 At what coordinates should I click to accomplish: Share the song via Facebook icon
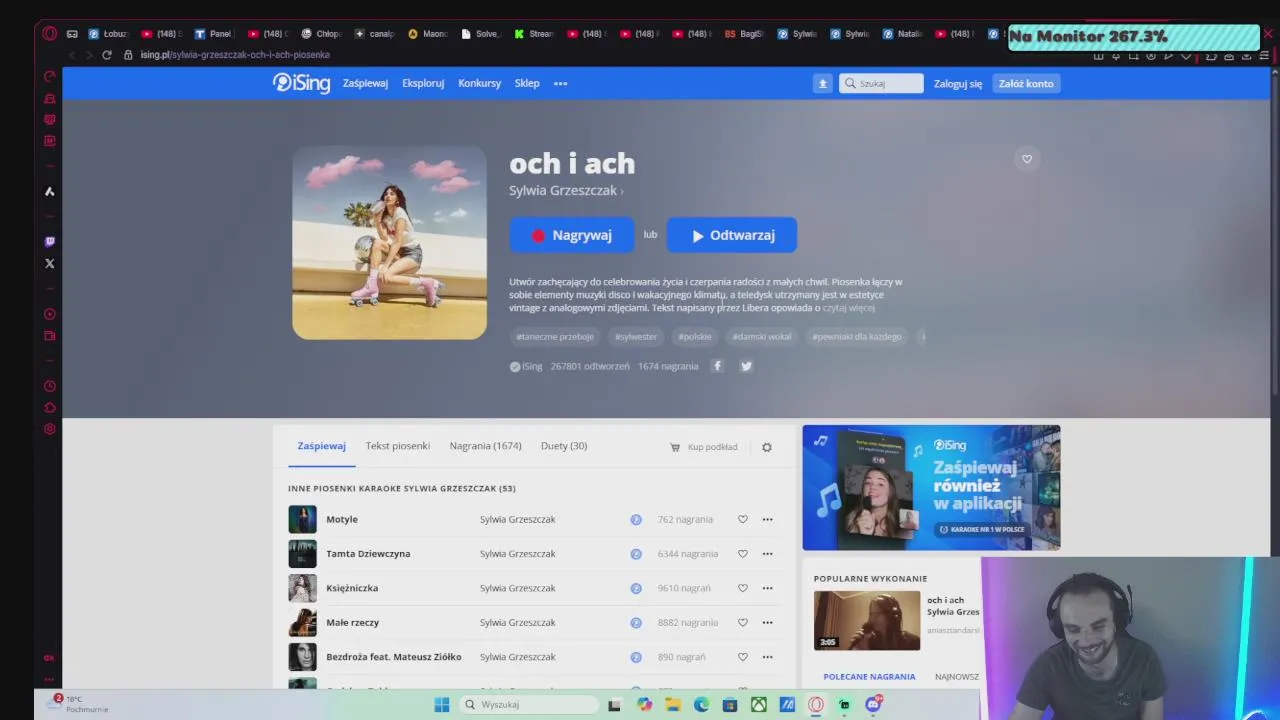click(x=717, y=366)
